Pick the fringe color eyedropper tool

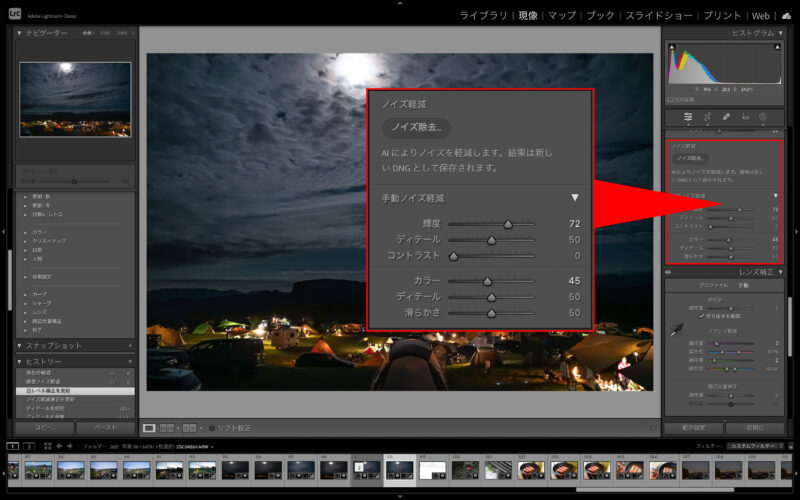677,330
